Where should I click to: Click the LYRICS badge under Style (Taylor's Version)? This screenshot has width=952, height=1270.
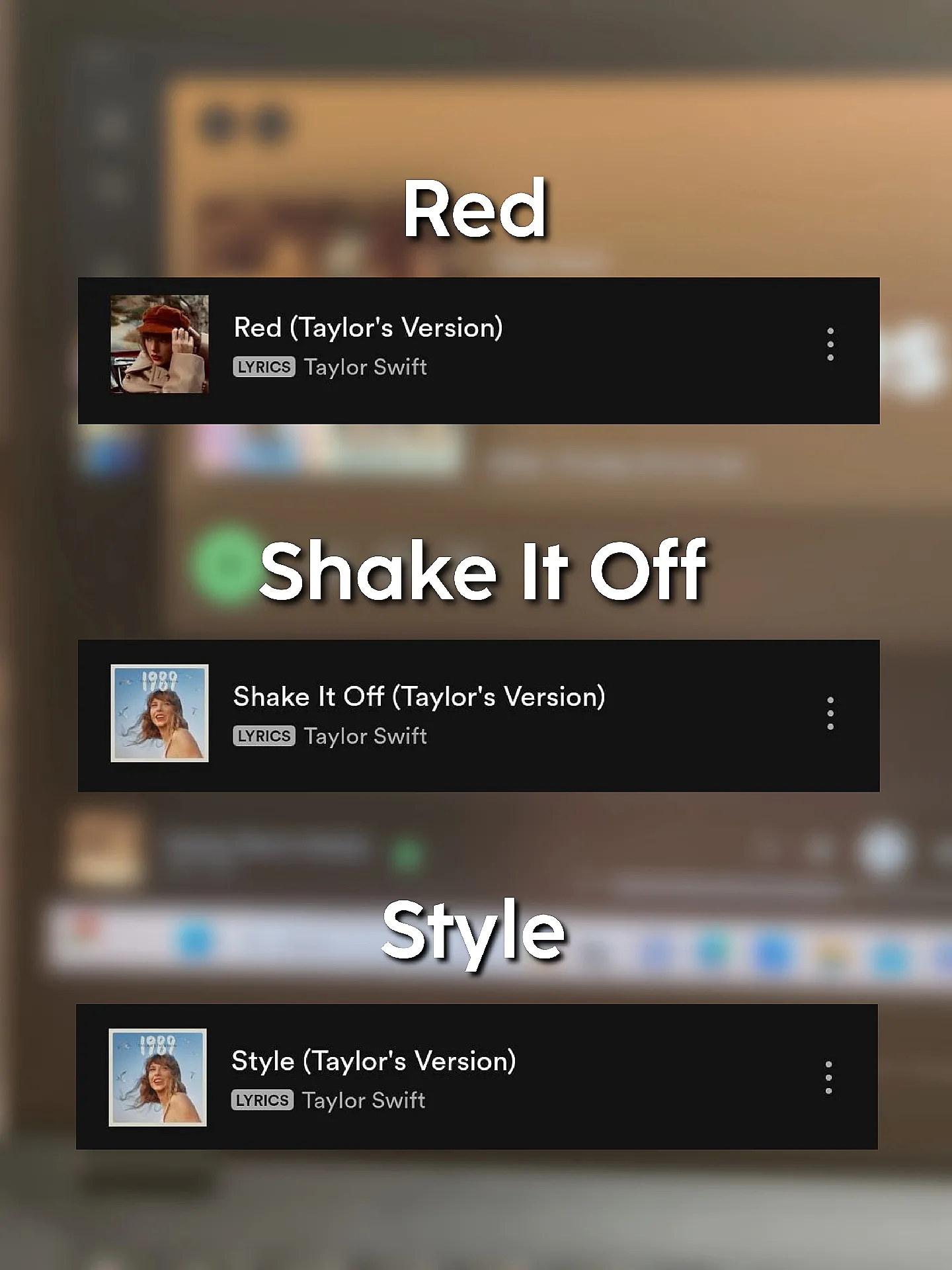pyautogui.click(x=262, y=1100)
